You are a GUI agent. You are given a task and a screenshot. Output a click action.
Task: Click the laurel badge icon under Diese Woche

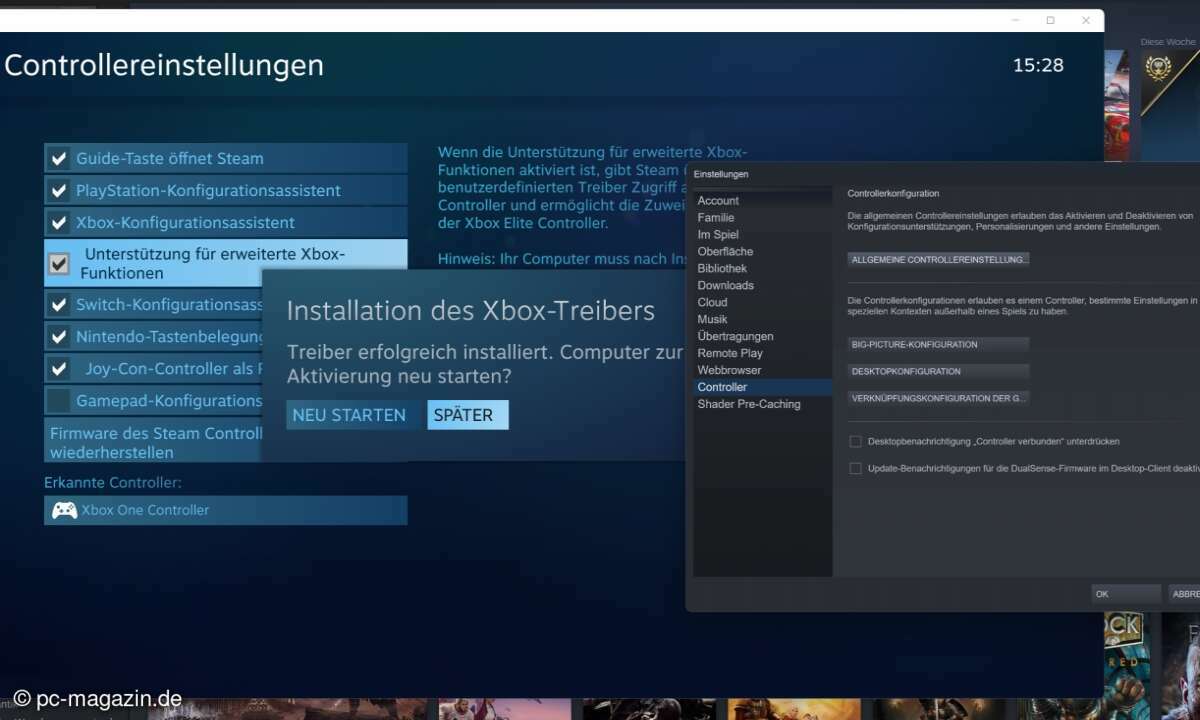point(1159,68)
